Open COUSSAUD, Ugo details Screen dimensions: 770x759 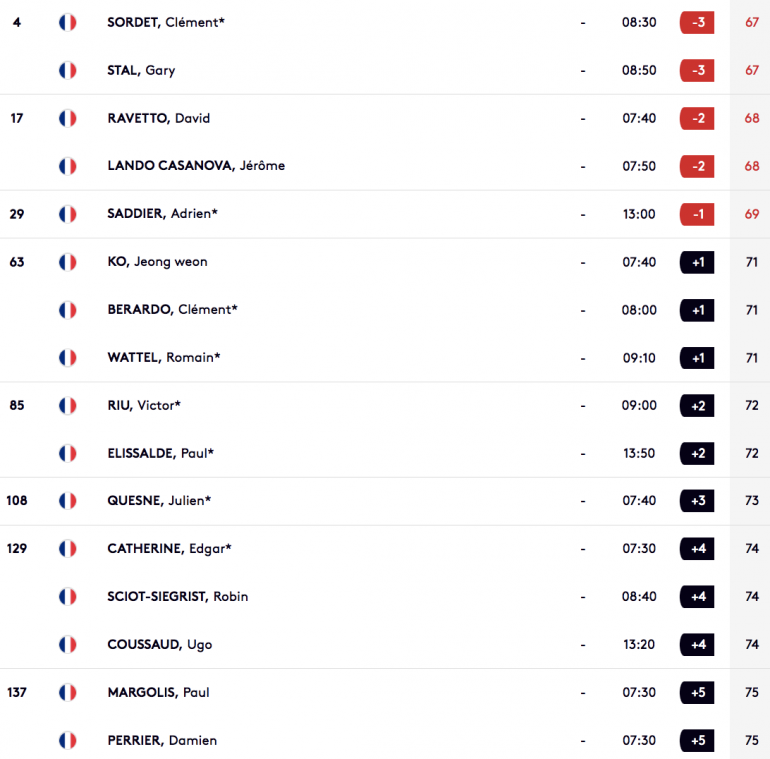click(x=160, y=645)
